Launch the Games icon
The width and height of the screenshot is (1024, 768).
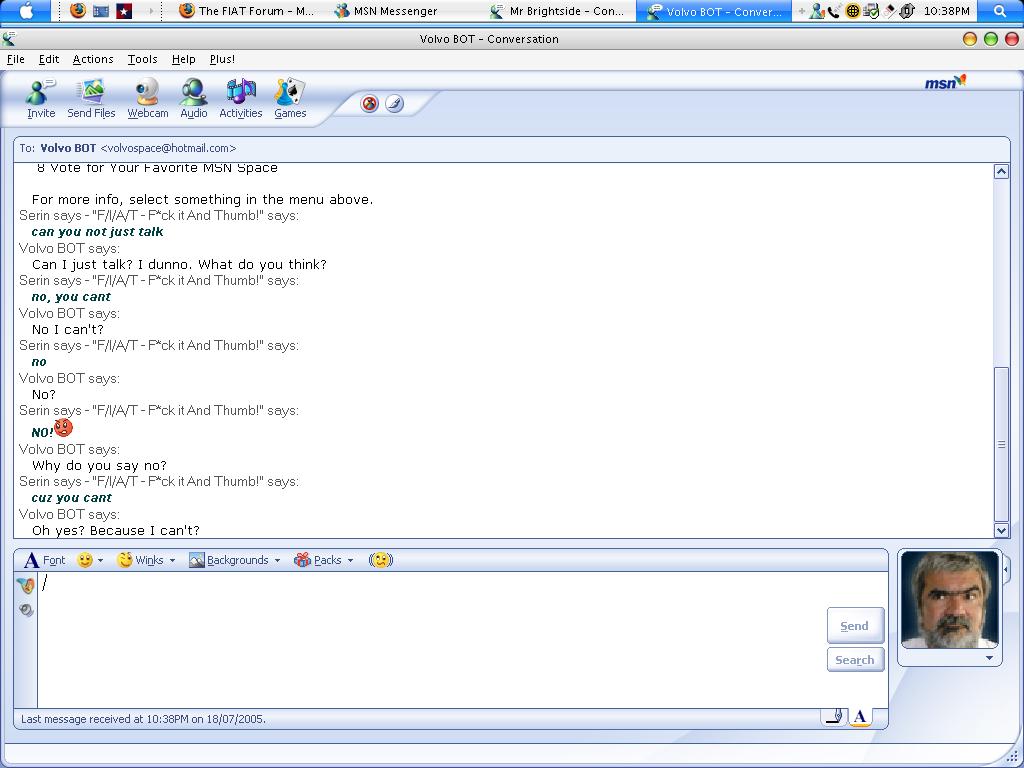pos(290,92)
